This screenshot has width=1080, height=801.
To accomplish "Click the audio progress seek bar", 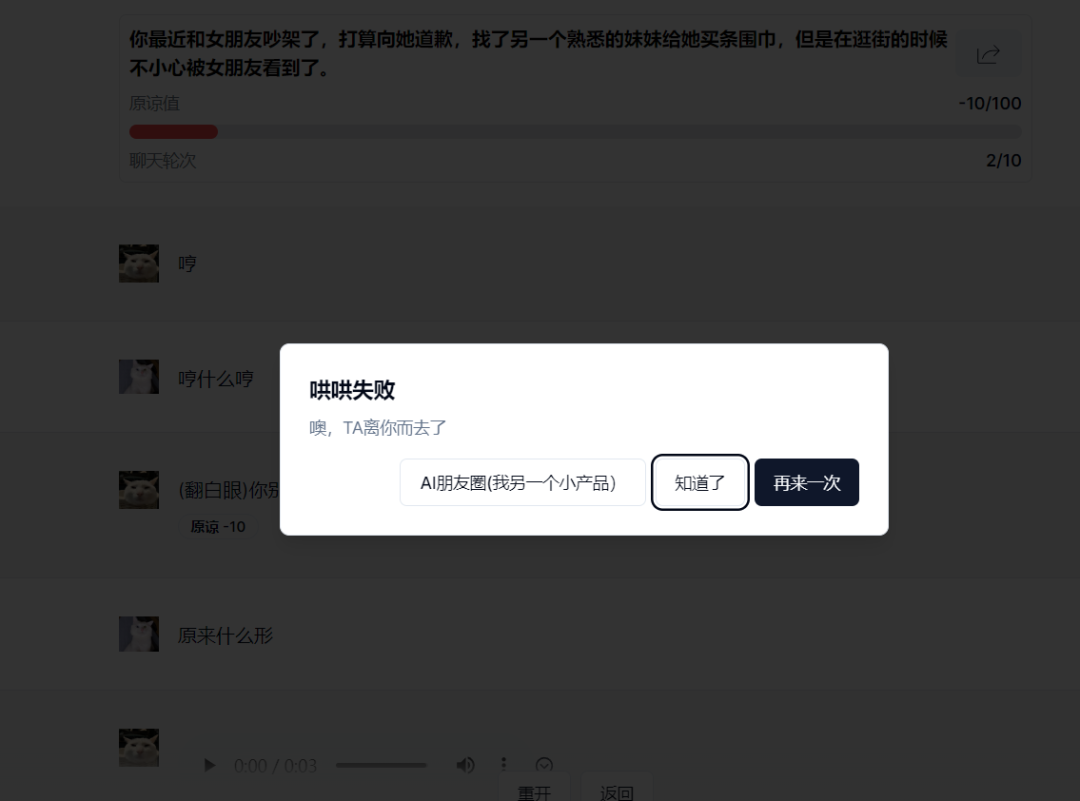I will [x=381, y=766].
